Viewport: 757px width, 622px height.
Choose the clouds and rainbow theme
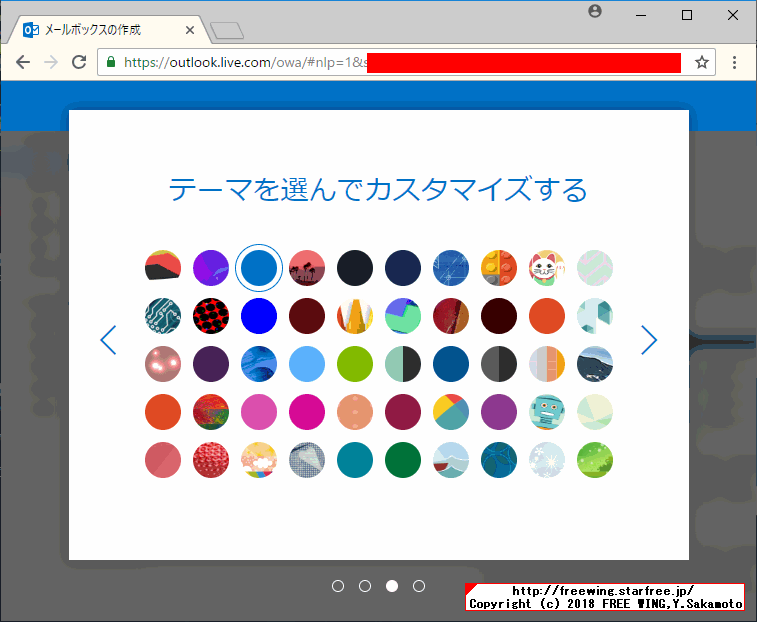pos(259,460)
